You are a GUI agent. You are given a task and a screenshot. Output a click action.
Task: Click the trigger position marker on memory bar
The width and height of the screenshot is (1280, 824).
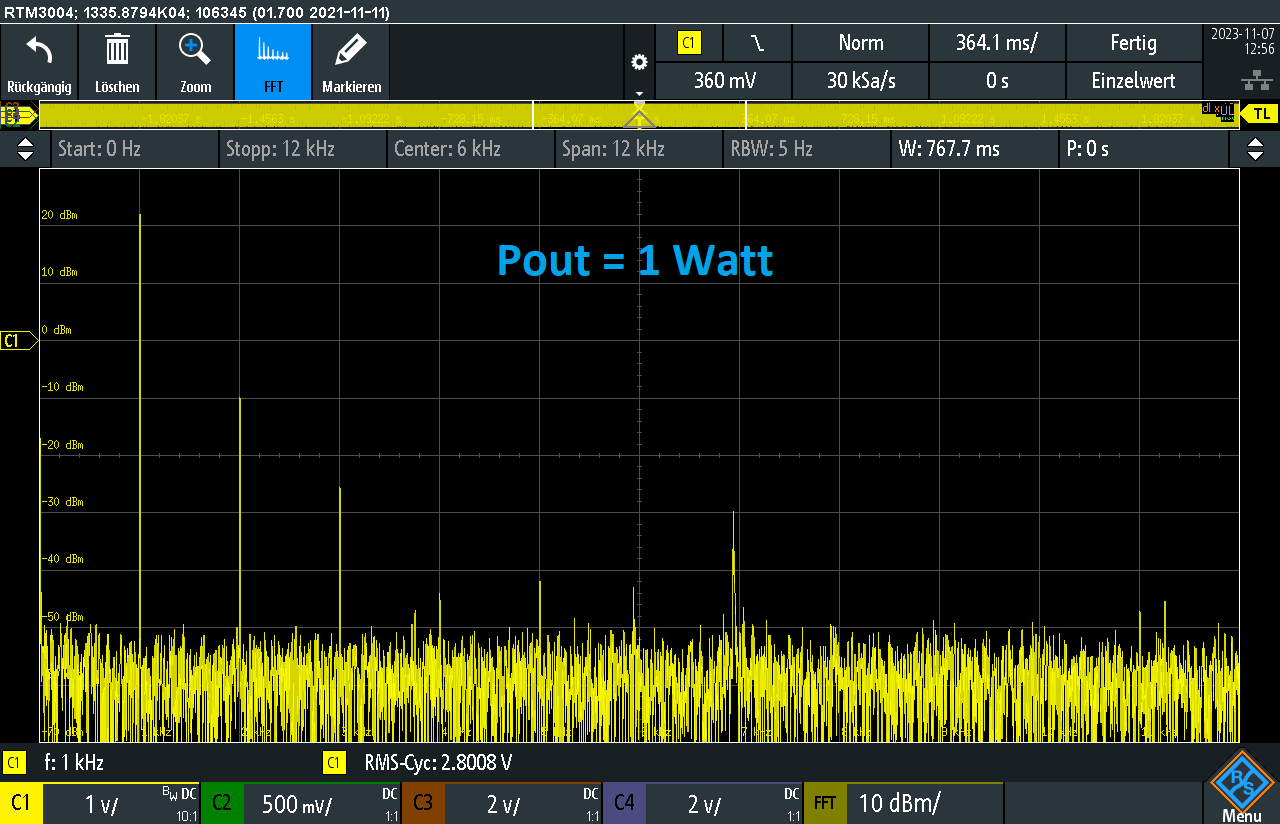(640, 115)
